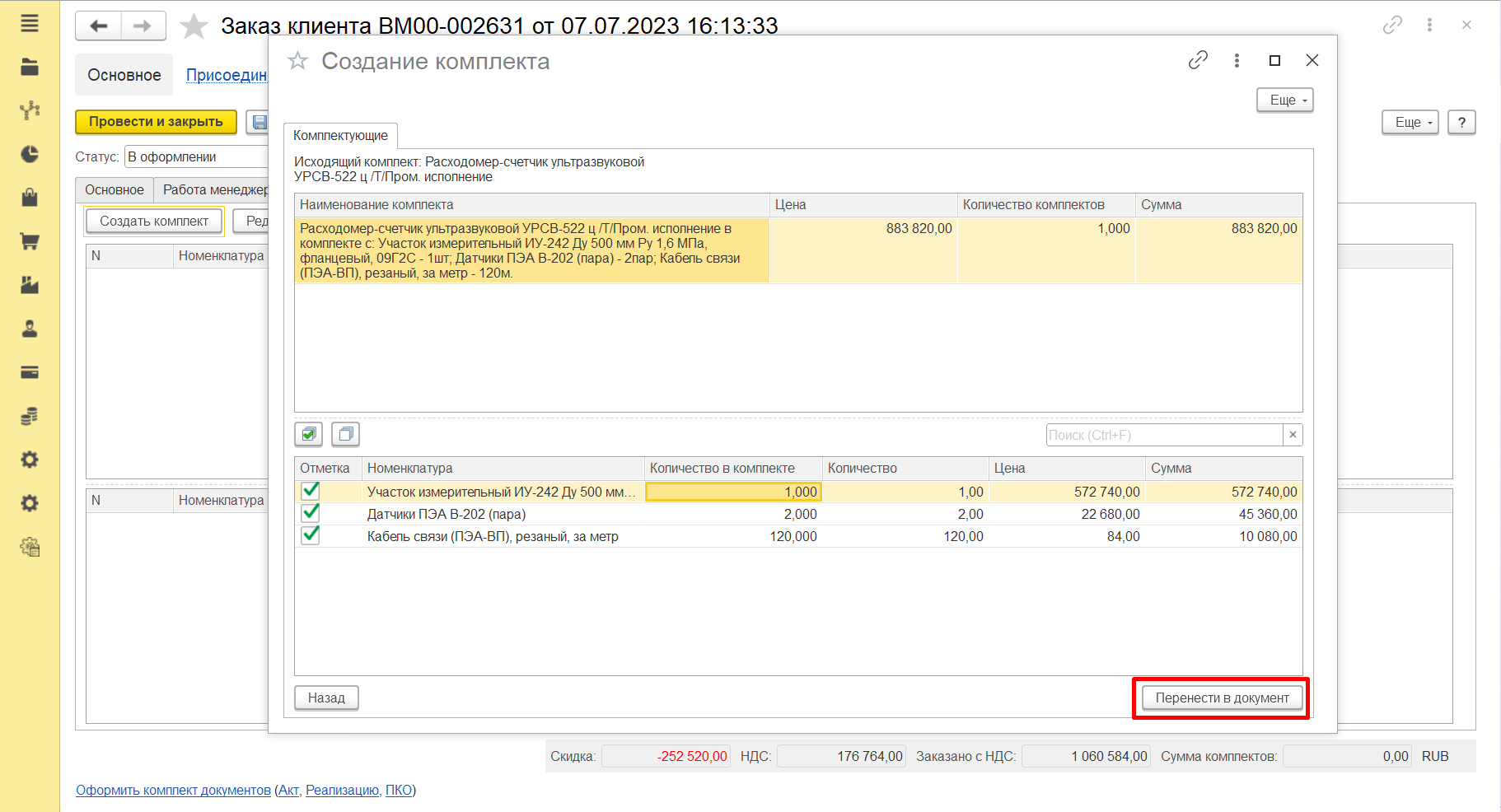The height and width of the screenshot is (812, 1501).
Task: Uncheck the Участок измерительный ИУ-242 row mark
Action: tap(311, 491)
